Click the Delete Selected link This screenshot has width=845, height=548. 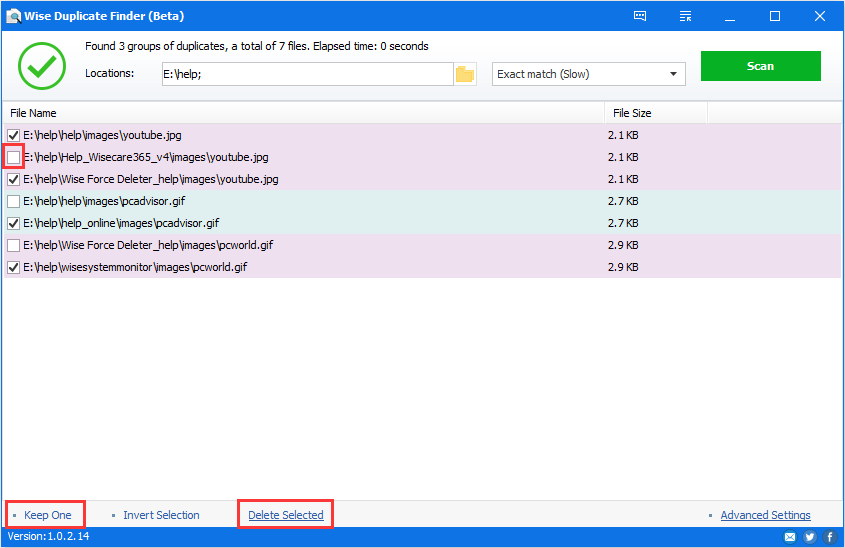(286, 515)
